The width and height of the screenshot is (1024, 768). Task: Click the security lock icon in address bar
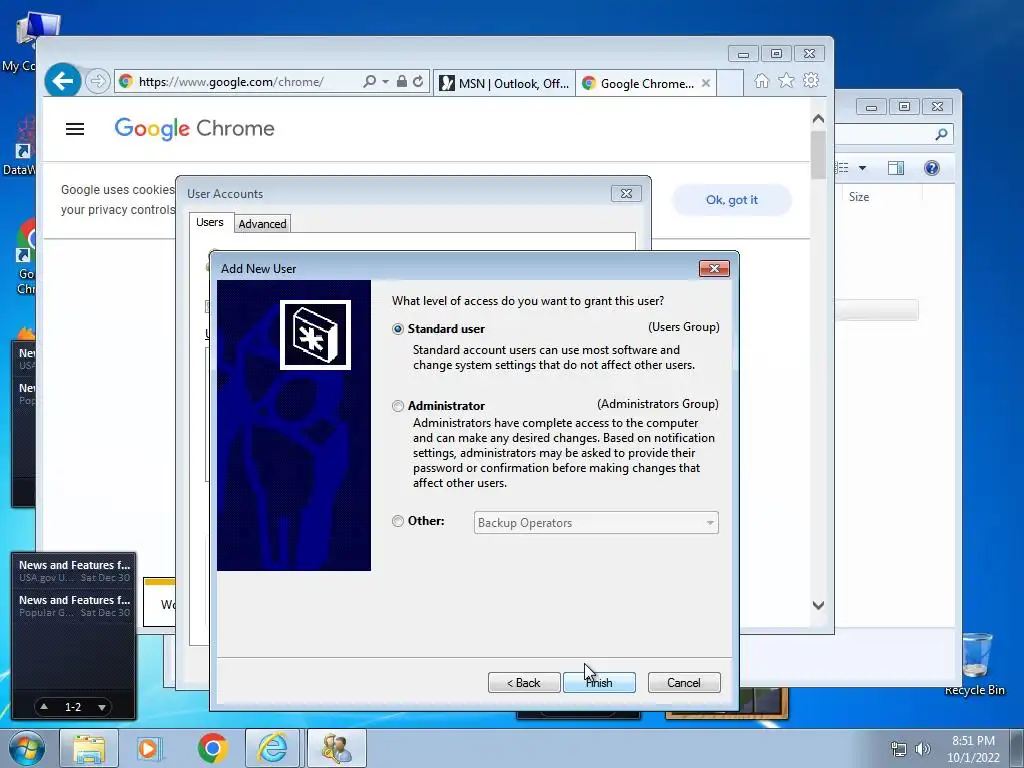(402, 81)
